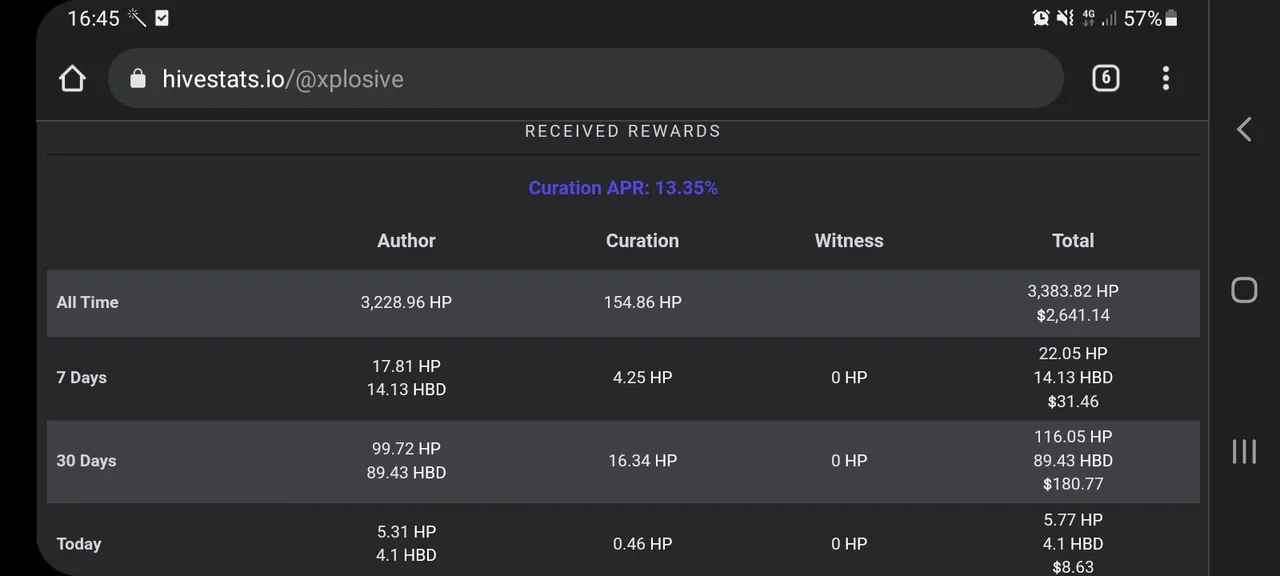
Task: Tap the browser home icon
Action: coord(72,79)
